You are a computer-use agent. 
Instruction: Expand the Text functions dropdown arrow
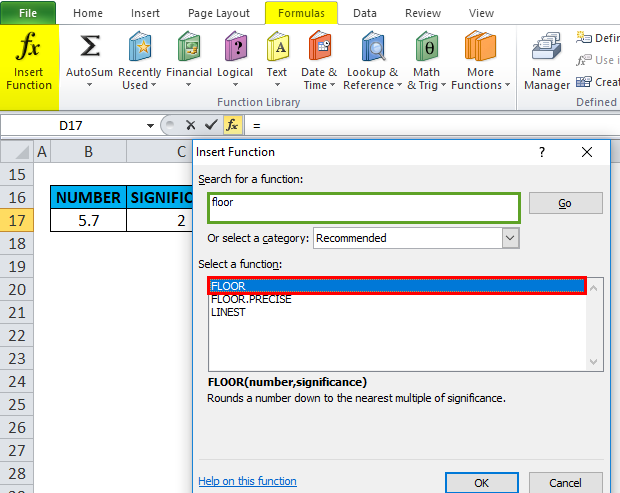click(277, 85)
